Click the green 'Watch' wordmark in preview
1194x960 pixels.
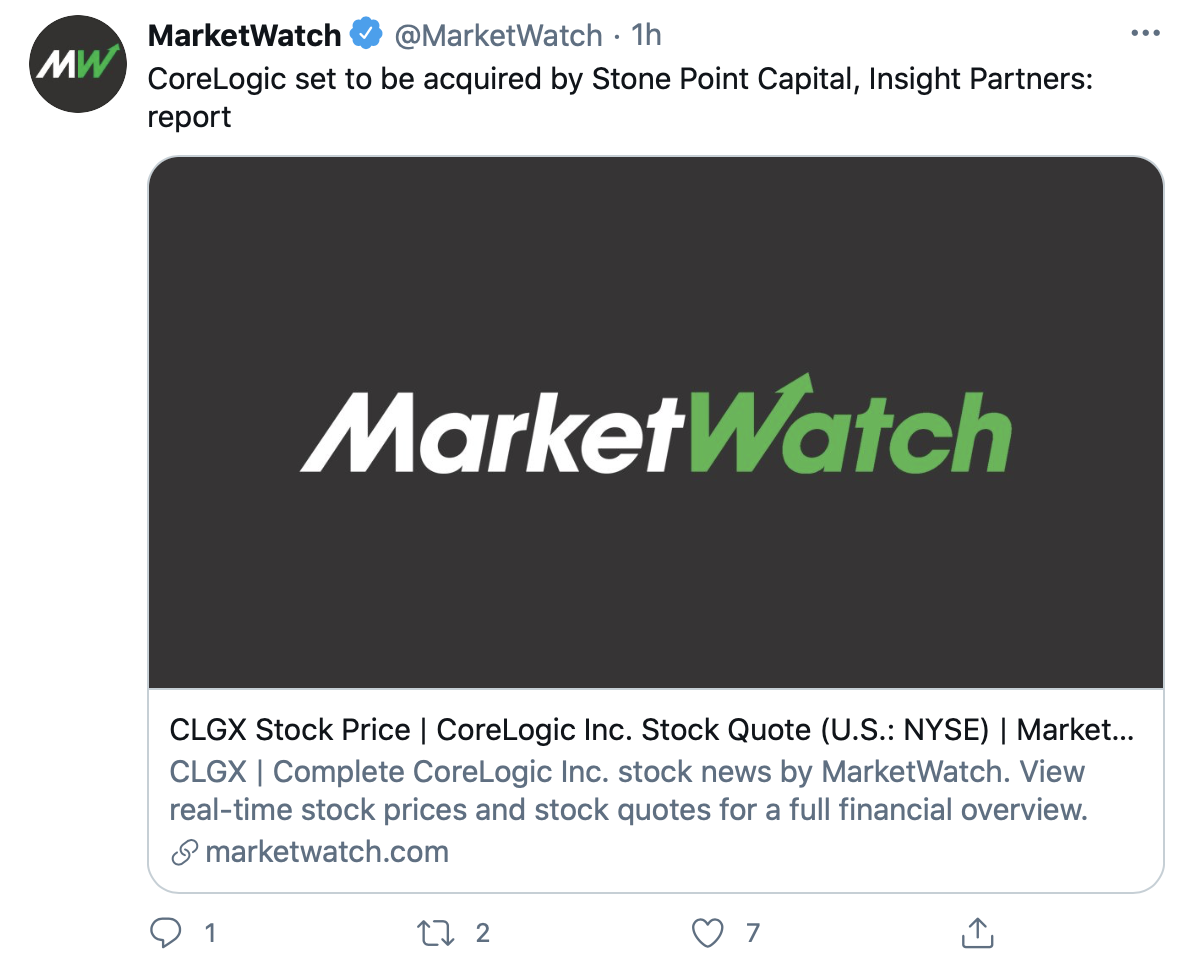click(848, 427)
